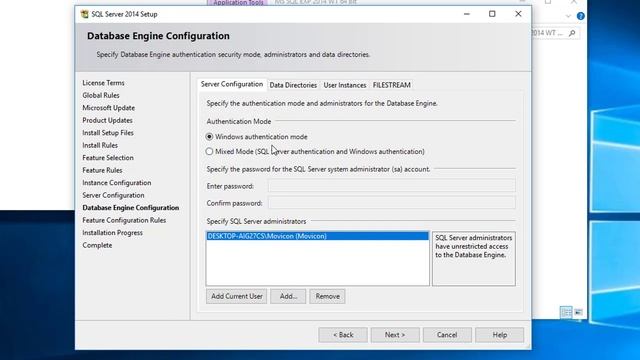640x360 pixels.
Task: Select DESKTOP-AIG27CS\Movicon administrator entry
Action: 318,236
